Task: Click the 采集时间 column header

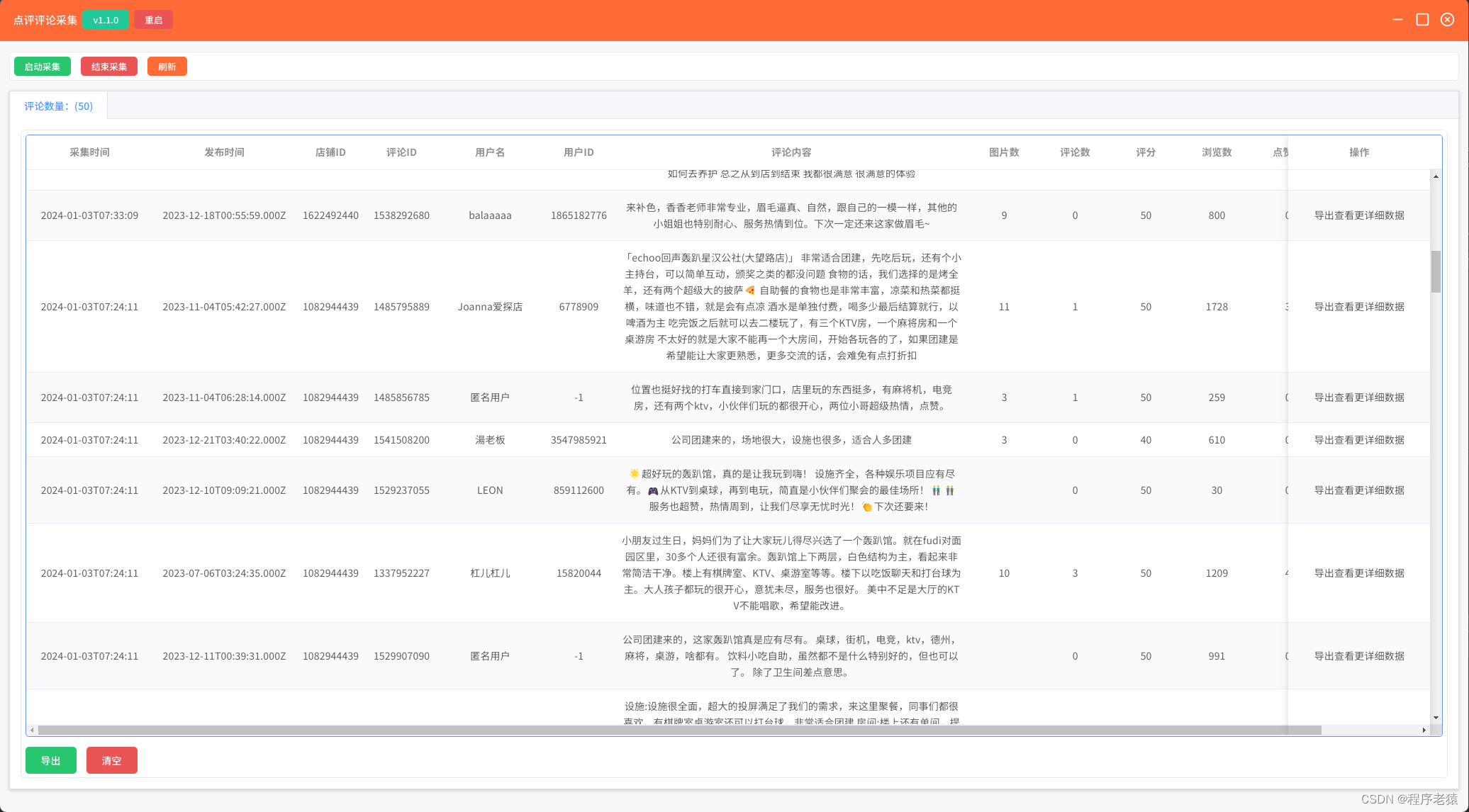Action: [89, 152]
